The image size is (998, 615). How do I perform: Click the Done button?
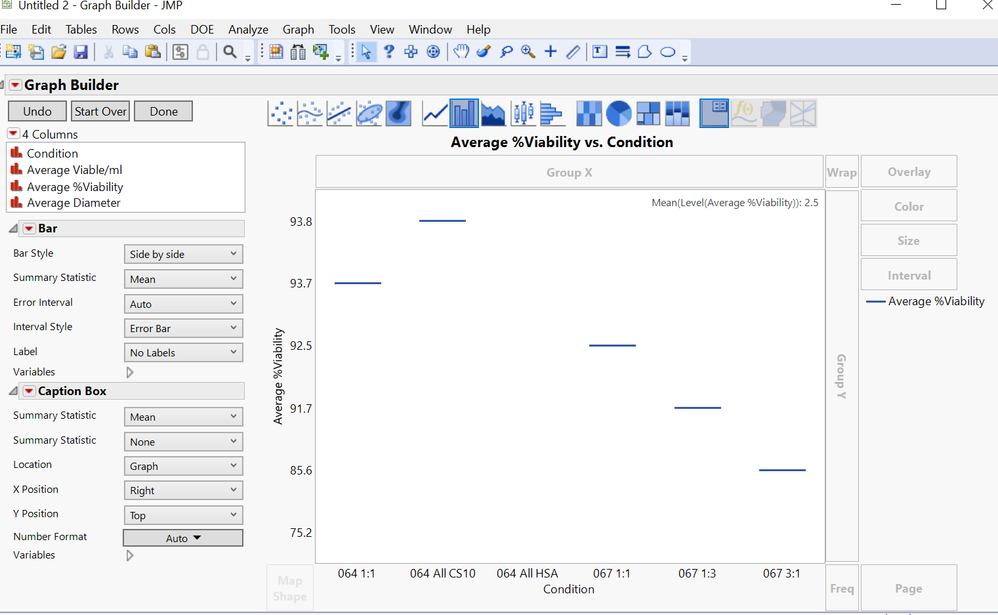tap(163, 110)
